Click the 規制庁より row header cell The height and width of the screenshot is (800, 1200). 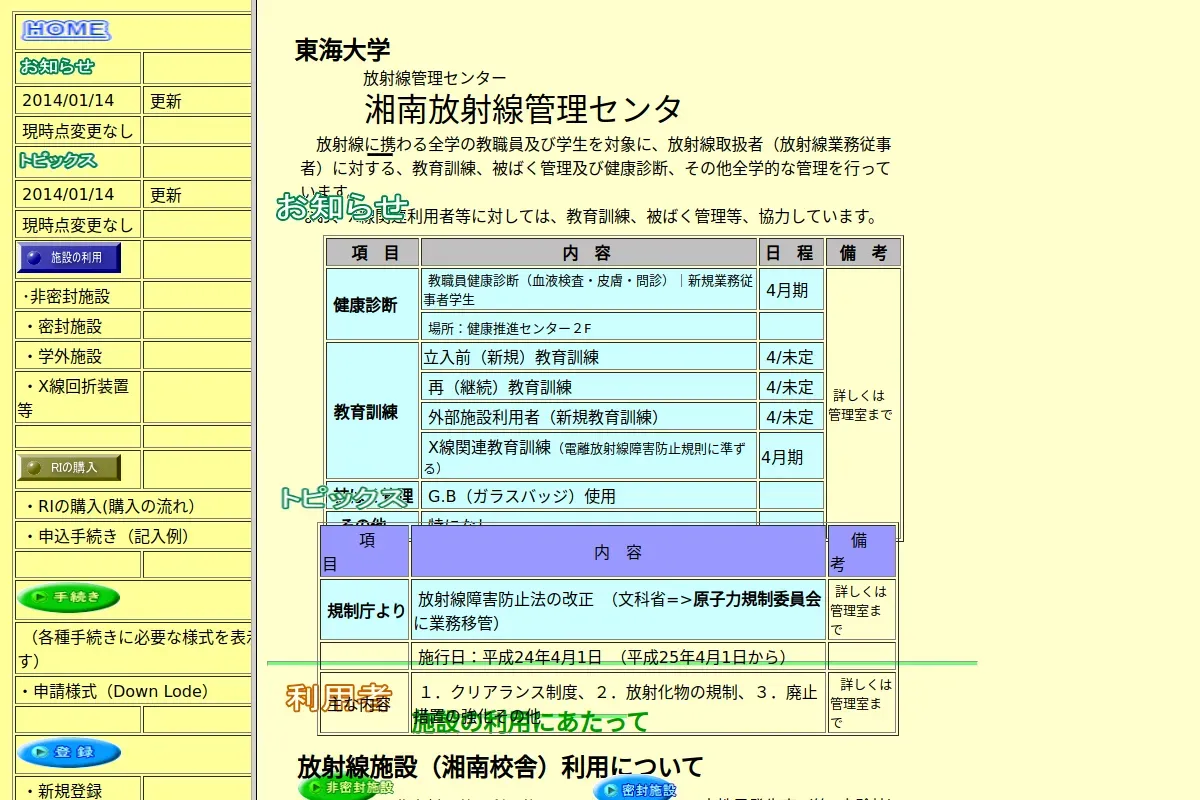coord(365,610)
